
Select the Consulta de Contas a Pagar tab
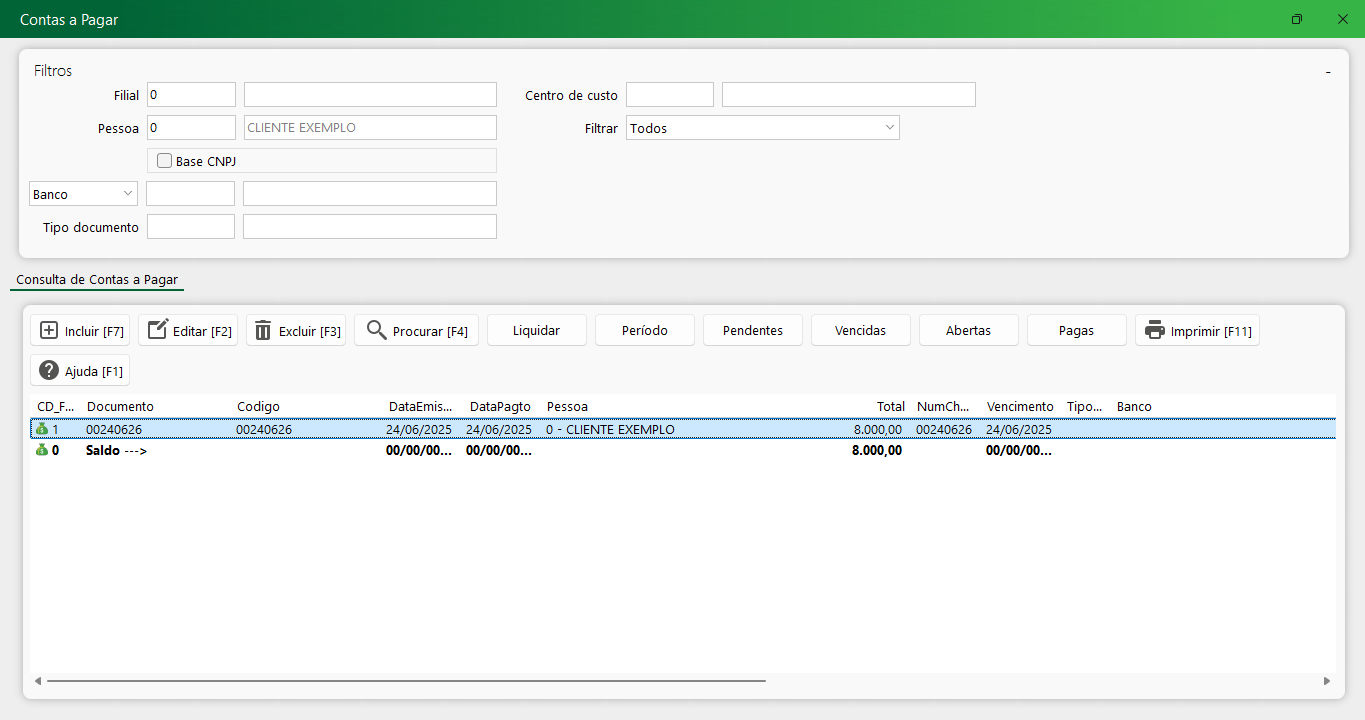[x=97, y=280]
